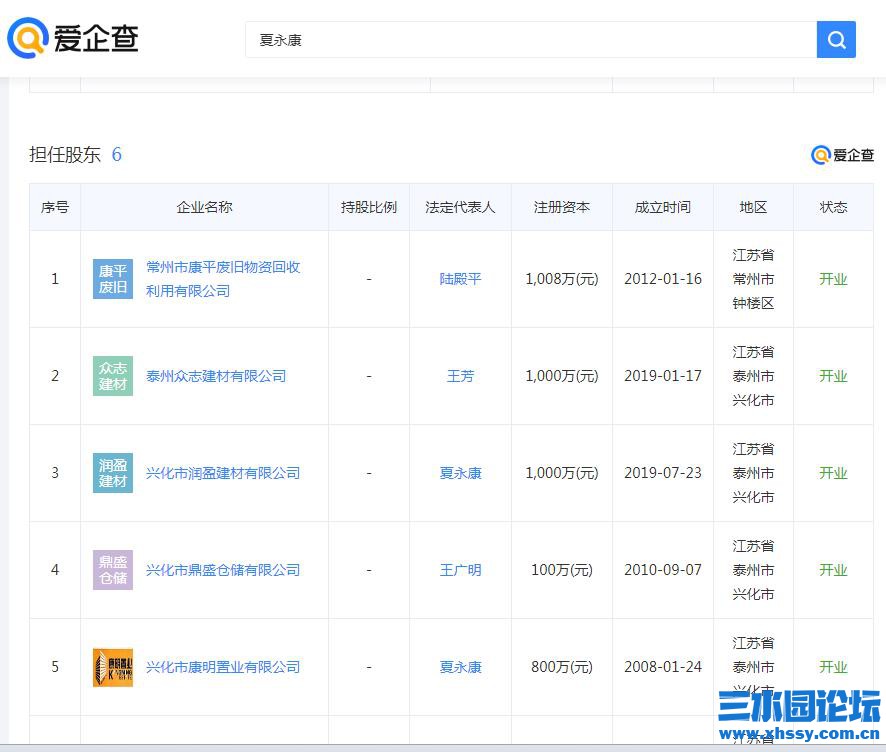
Task: Click the 序号 column header
Action: pos(55,207)
